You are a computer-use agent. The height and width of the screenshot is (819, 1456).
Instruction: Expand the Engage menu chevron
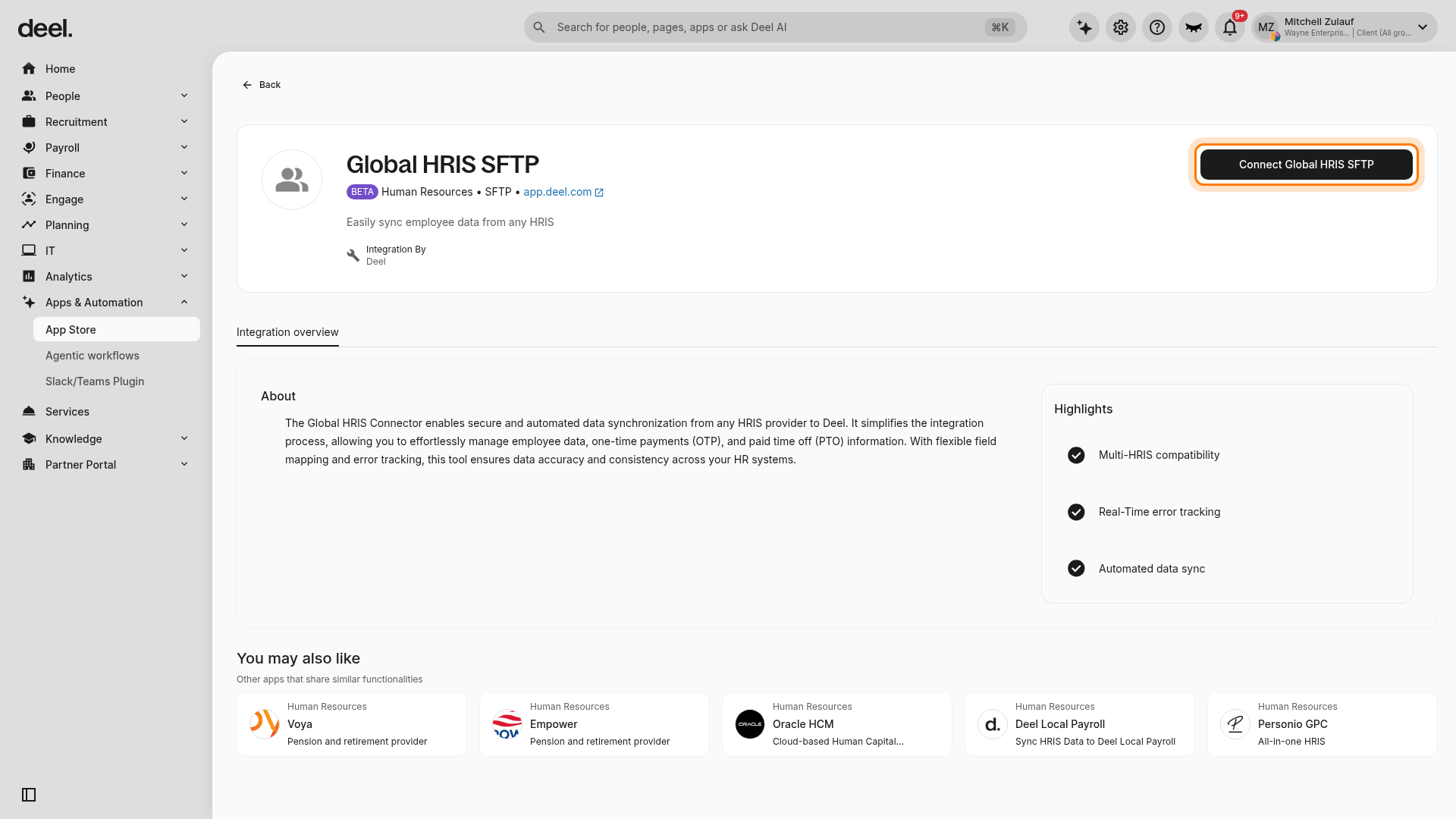click(184, 199)
